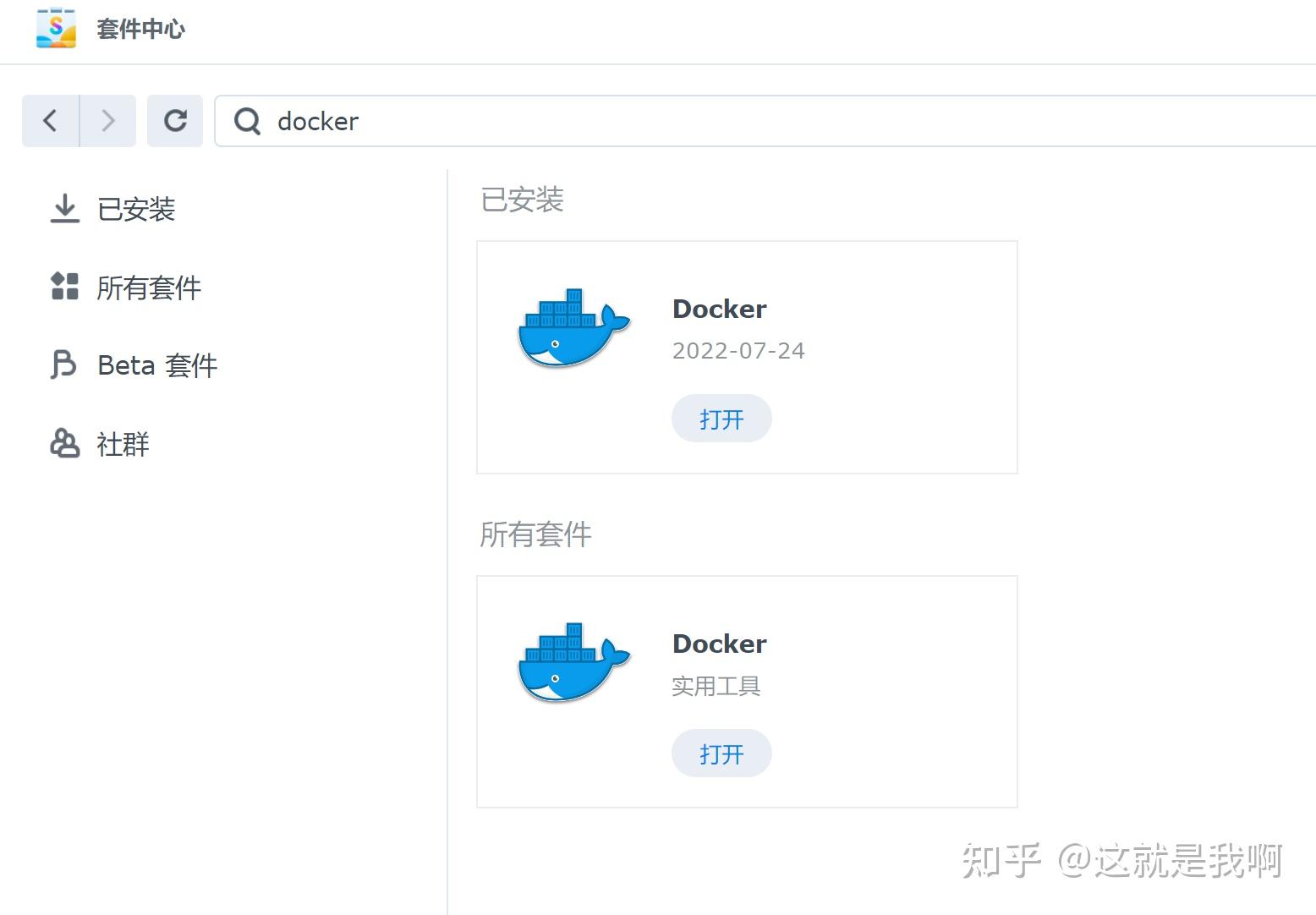Click the 社群 community icon in sidebar
This screenshot has width=1316, height=915.
click(63, 443)
